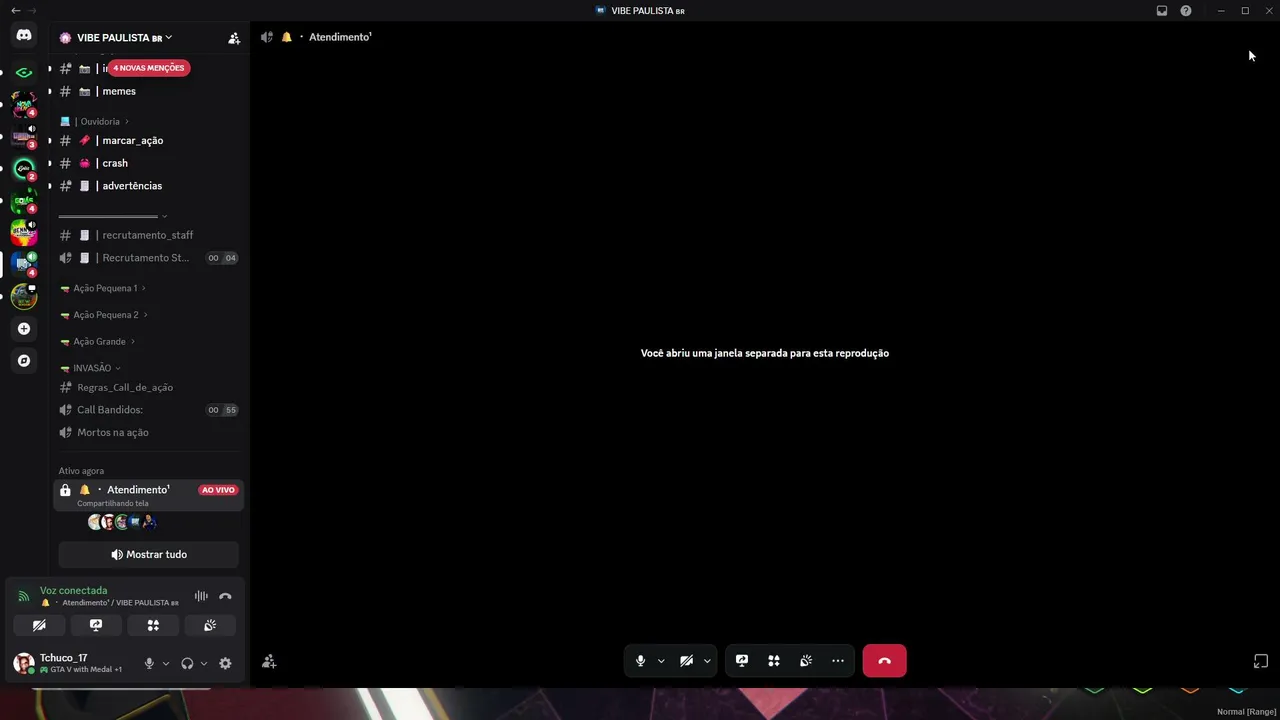Open input device chevron next to user panel mic
The width and height of the screenshot is (1280, 720).
[x=166, y=663]
